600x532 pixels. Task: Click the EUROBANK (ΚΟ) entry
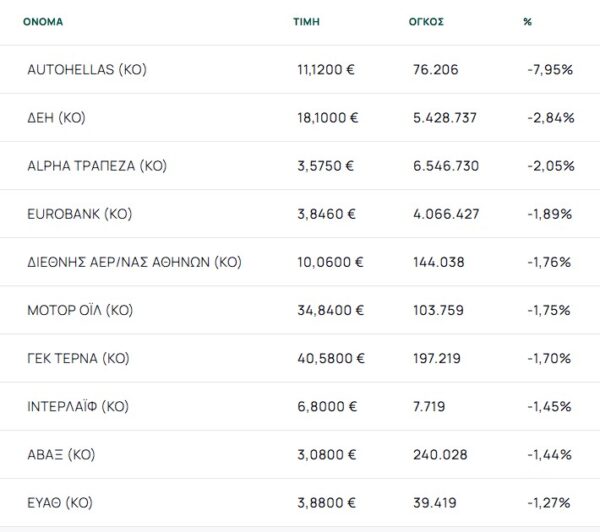click(79, 214)
